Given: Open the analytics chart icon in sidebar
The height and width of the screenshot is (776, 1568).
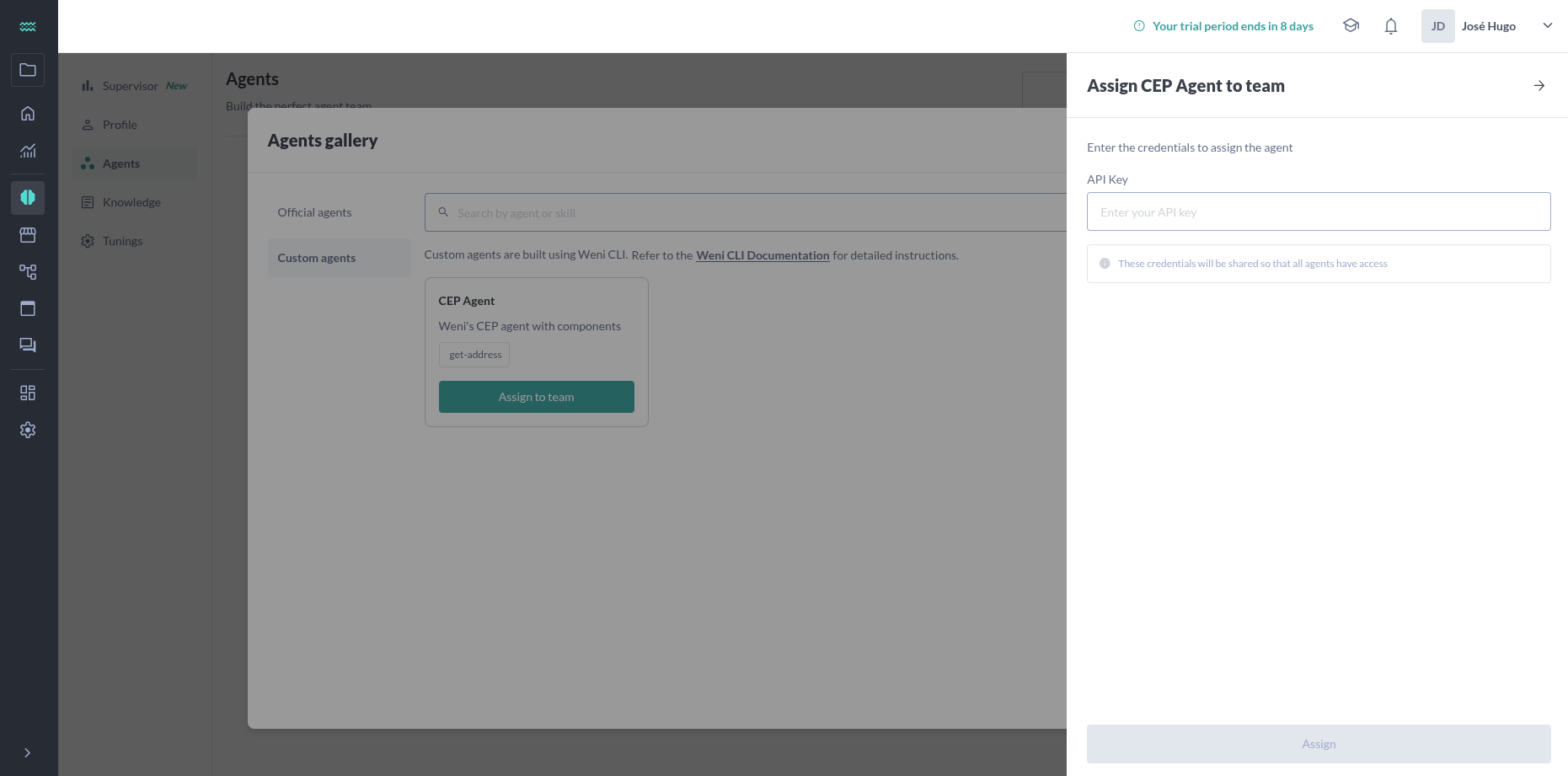Looking at the screenshot, I should tap(28, 151).
